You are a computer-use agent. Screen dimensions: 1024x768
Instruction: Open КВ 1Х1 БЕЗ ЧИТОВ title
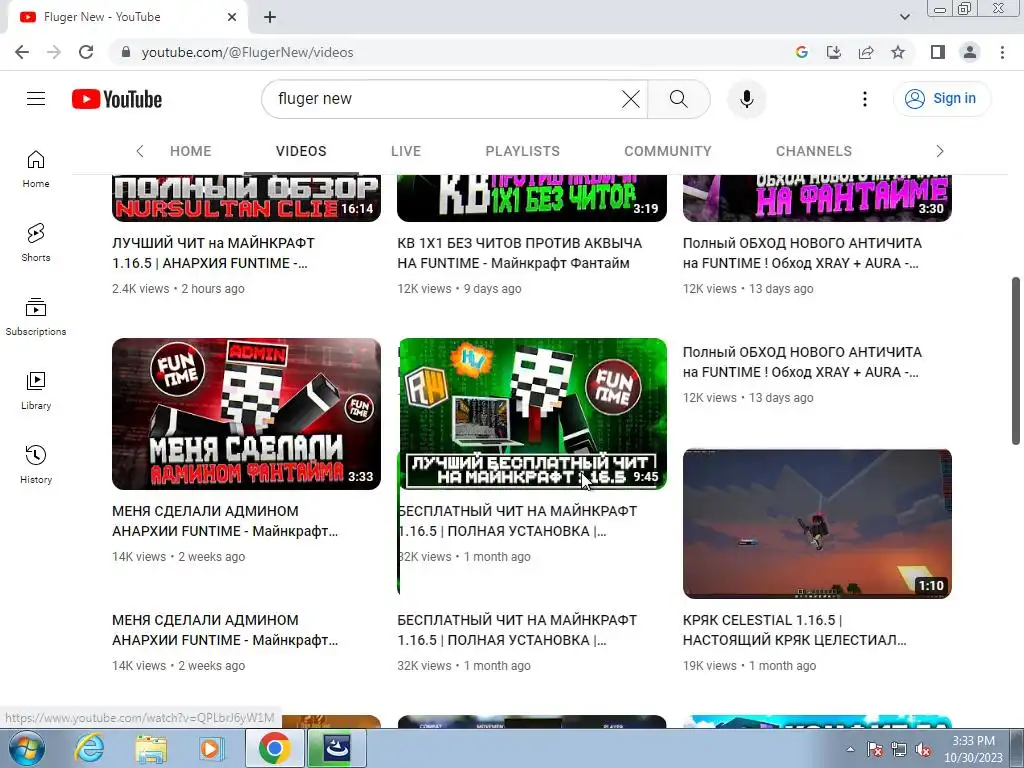(x=520, y=253)
